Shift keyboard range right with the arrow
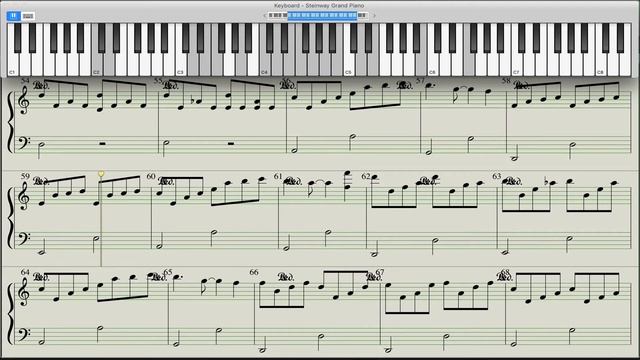 tap(374, 16)
